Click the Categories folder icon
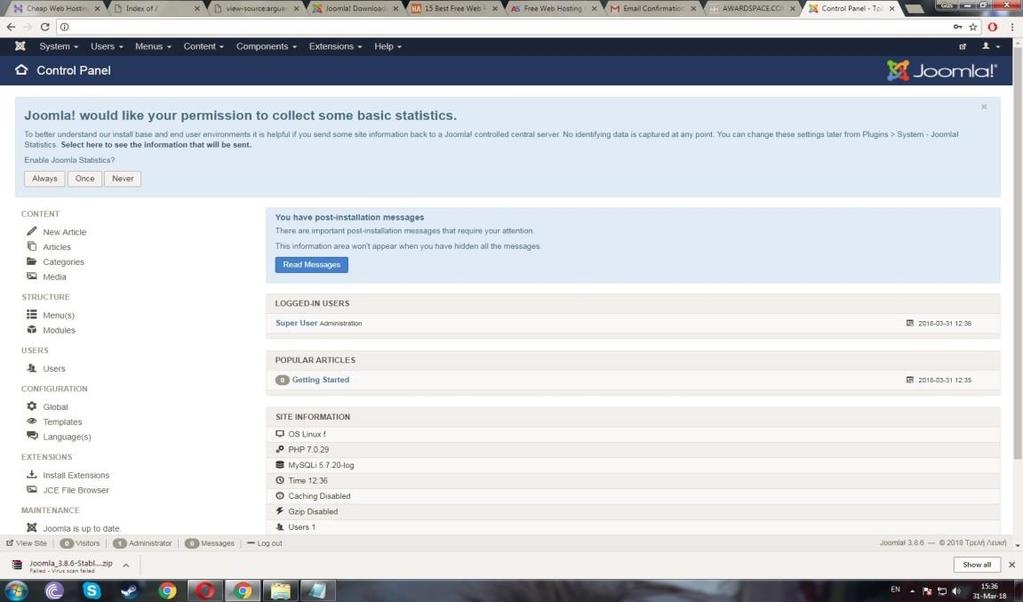1023x602 pixels. (31, 261)
